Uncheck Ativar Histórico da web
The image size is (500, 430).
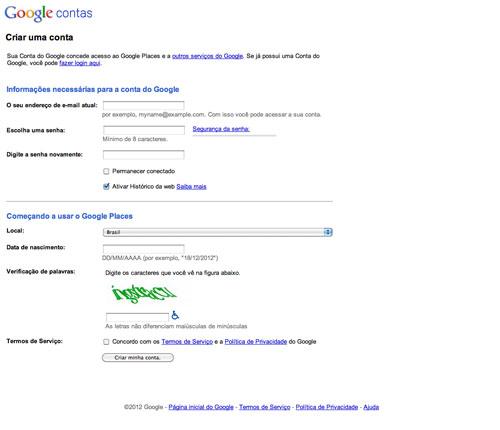(x=106, y=187)
